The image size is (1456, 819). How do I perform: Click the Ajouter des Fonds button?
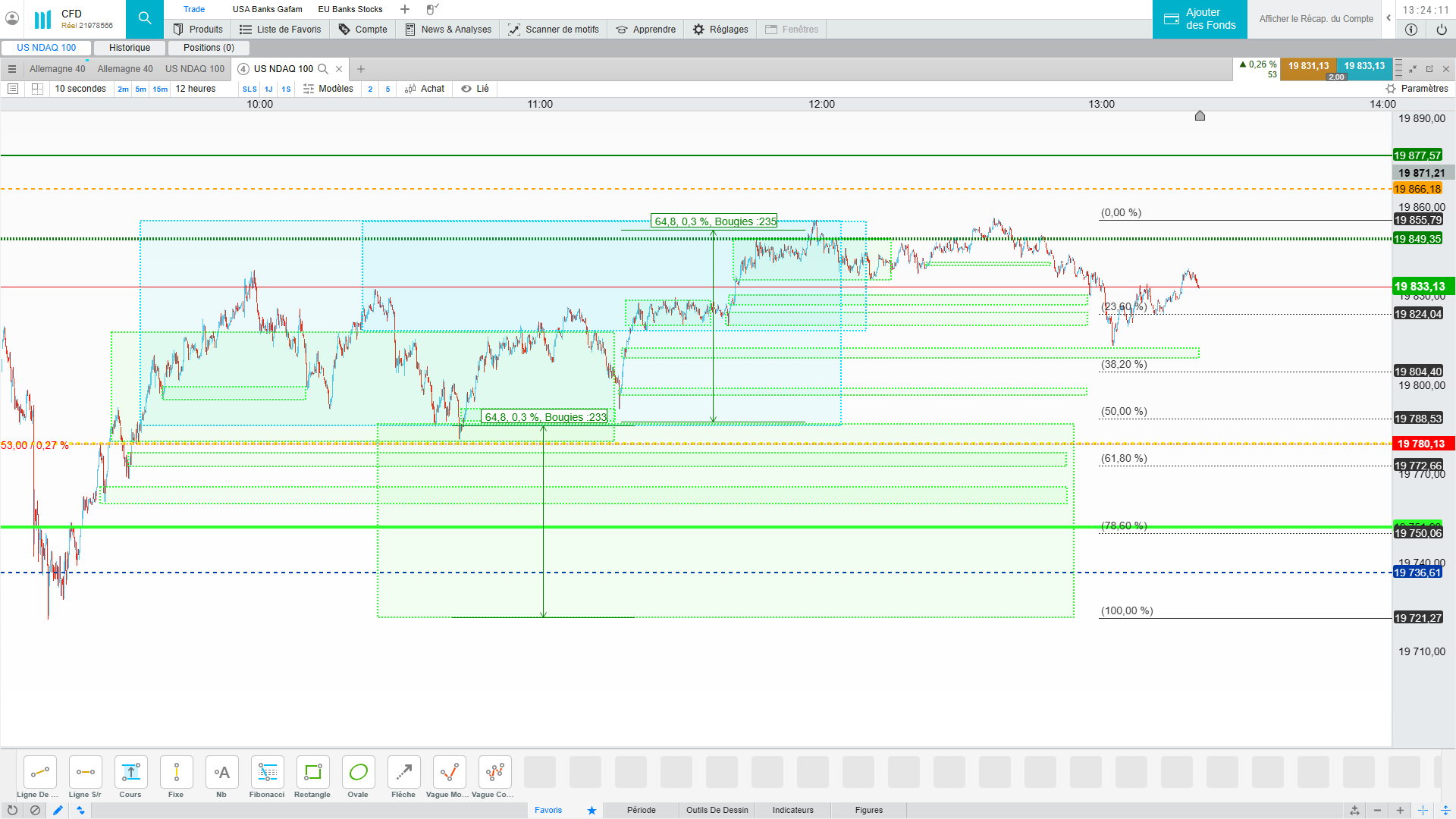tap(1200, 19)
